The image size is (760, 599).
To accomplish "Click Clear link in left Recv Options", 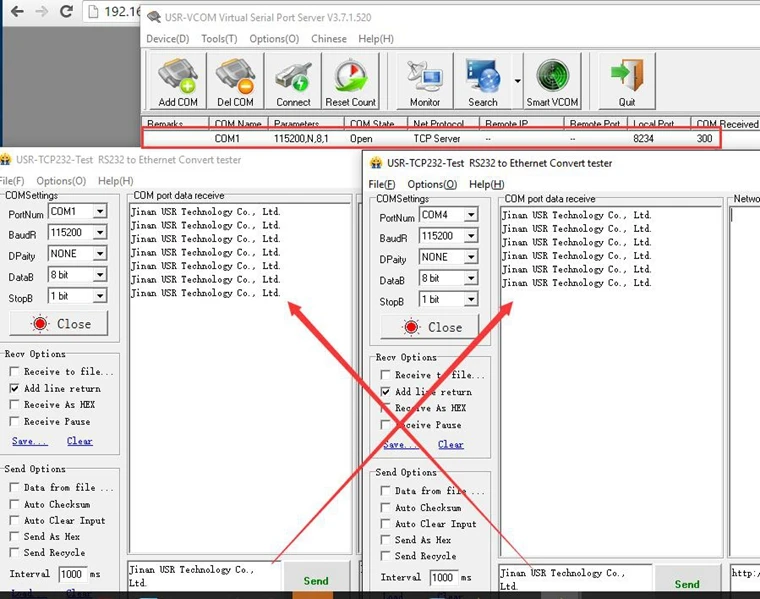I will coord(79,441).
